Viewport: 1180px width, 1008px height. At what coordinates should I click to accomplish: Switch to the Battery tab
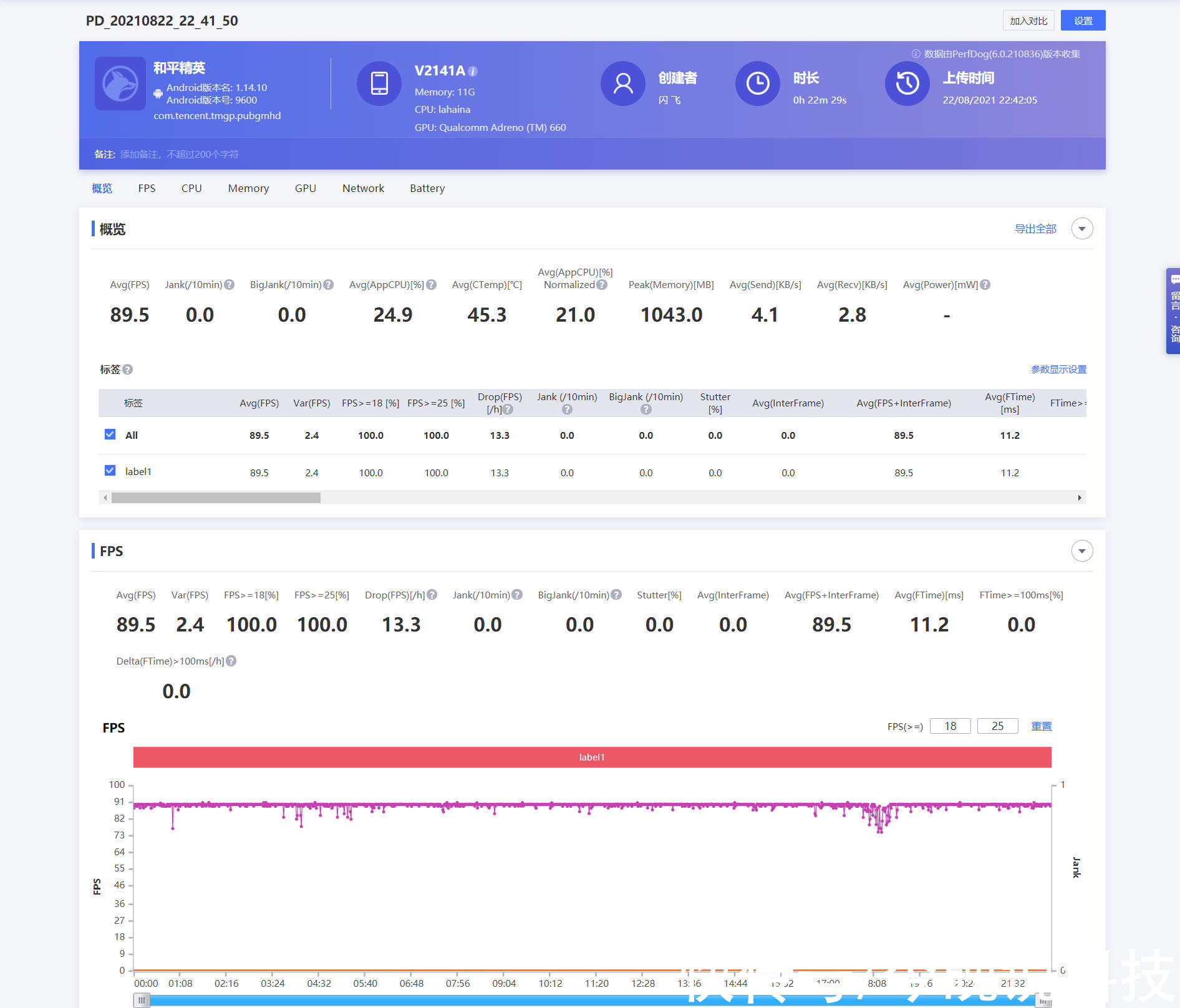pos(427,188)
